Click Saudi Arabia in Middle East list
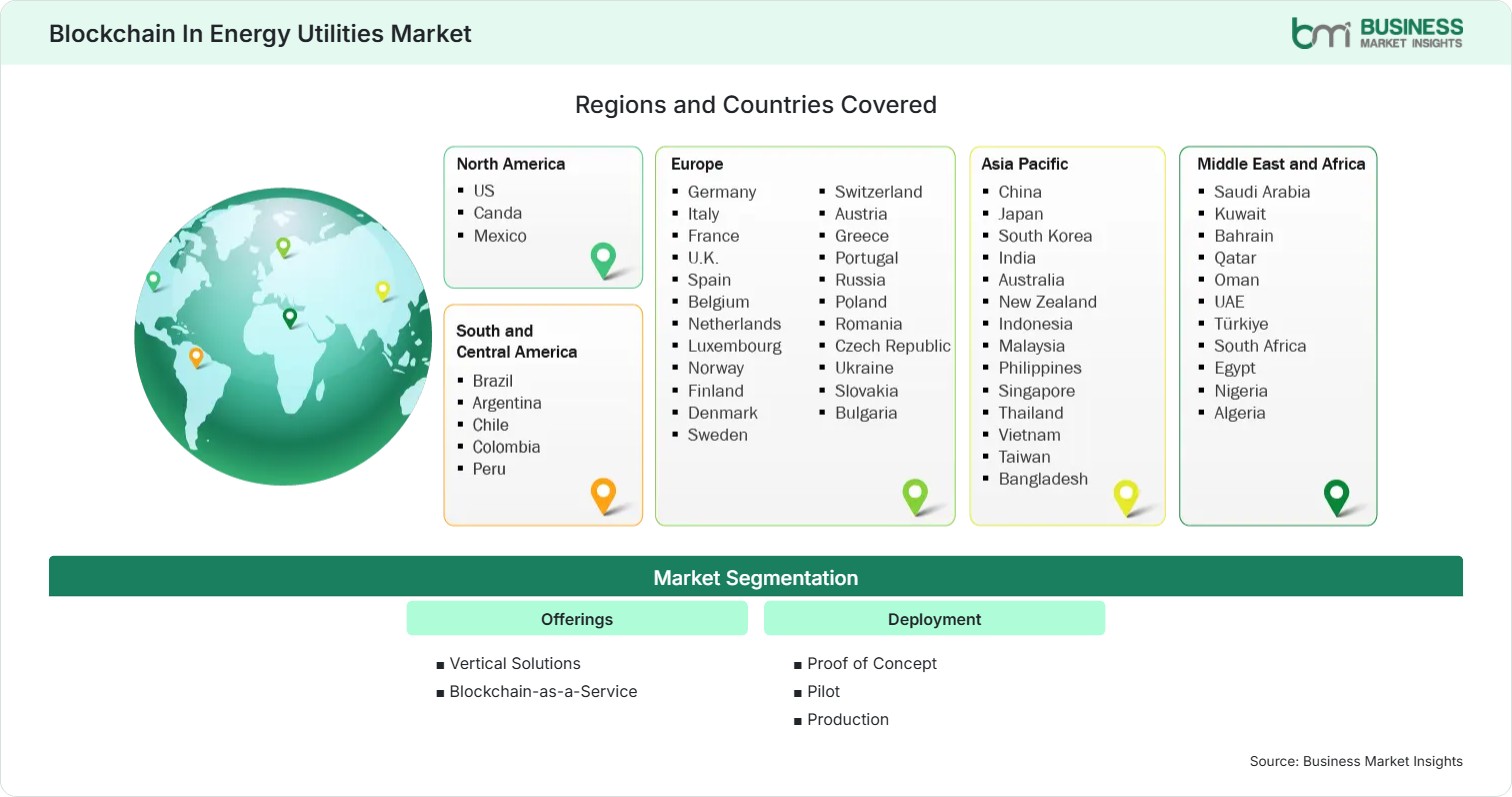This screenshot has height=797, width=1512. [x=1262, y=192]
